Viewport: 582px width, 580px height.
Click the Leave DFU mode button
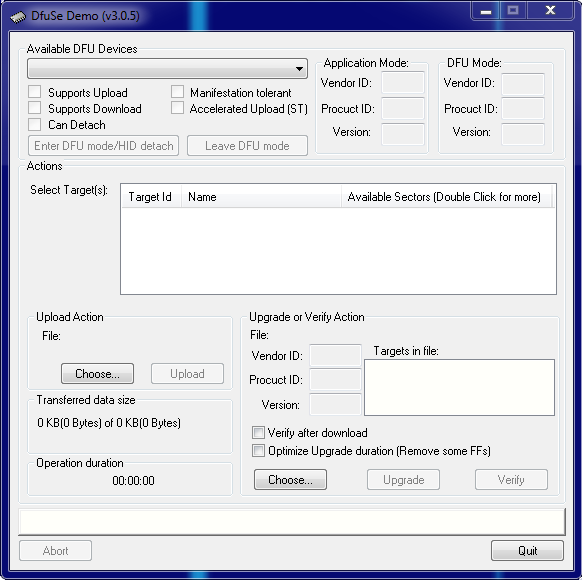pyautogui.click(x=247, y=146)
